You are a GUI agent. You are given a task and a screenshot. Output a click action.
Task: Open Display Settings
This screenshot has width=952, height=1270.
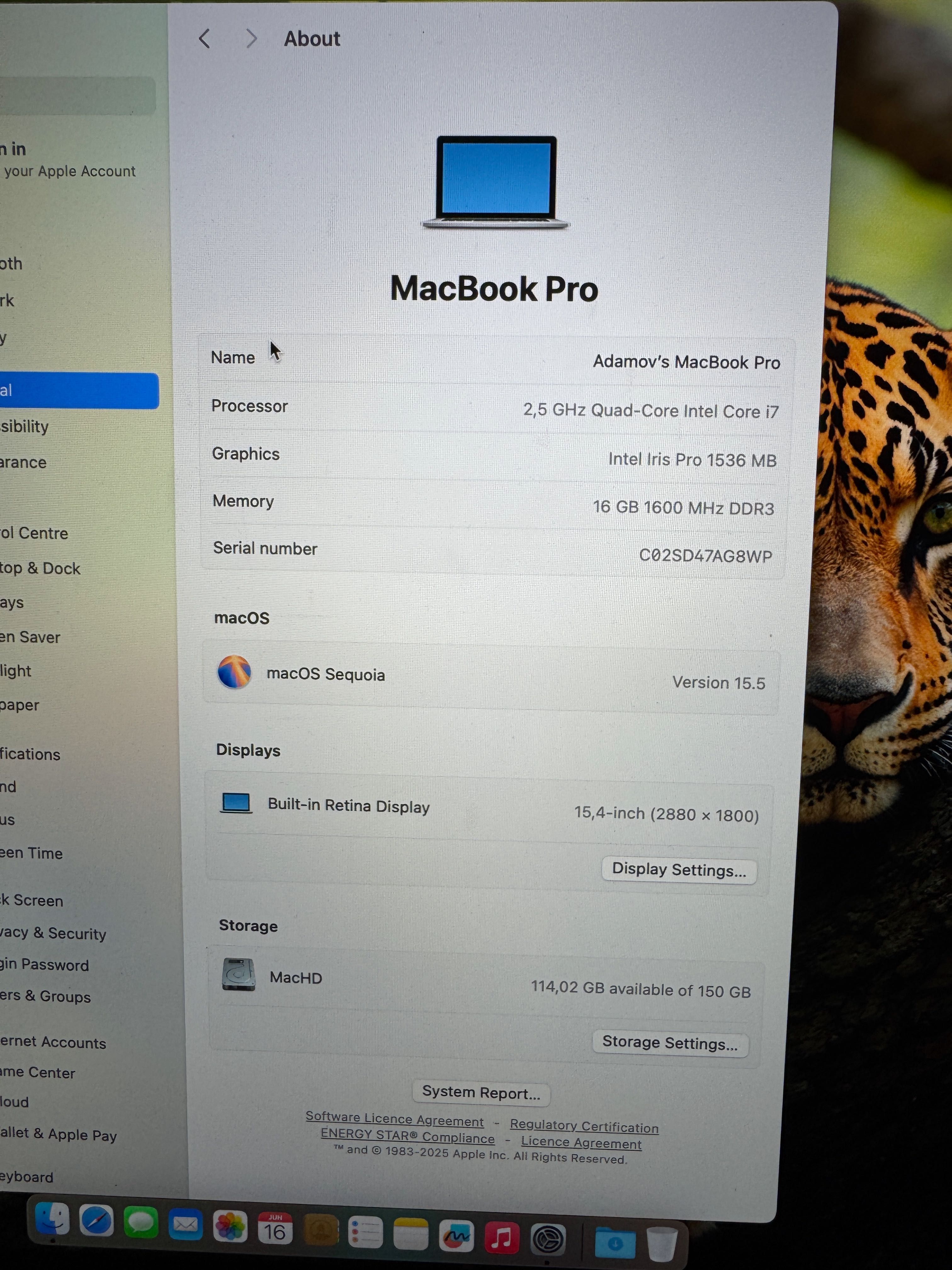coord(679,870)
